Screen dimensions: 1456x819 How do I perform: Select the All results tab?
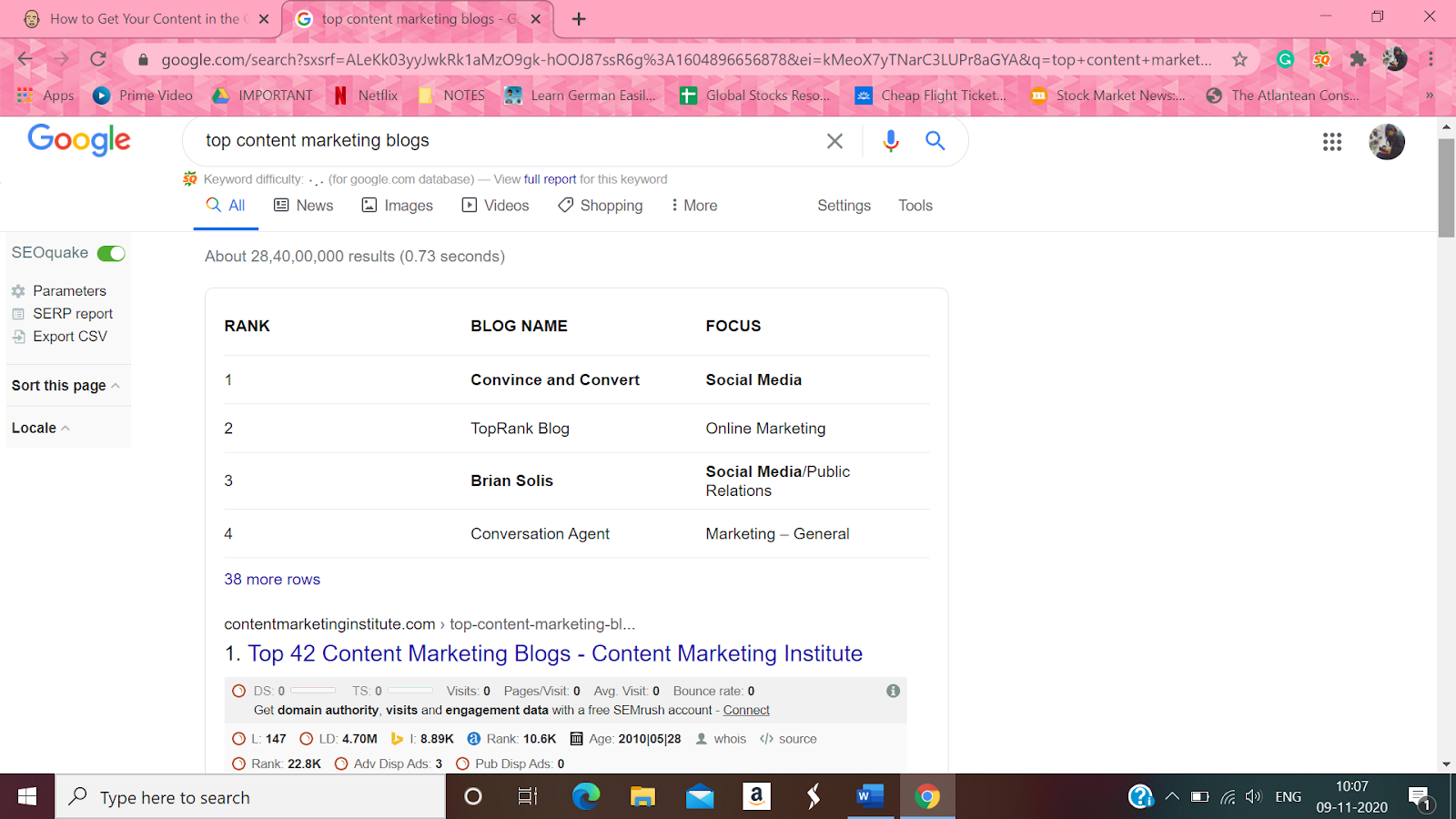pyautogui.click(x=226, y=206)
